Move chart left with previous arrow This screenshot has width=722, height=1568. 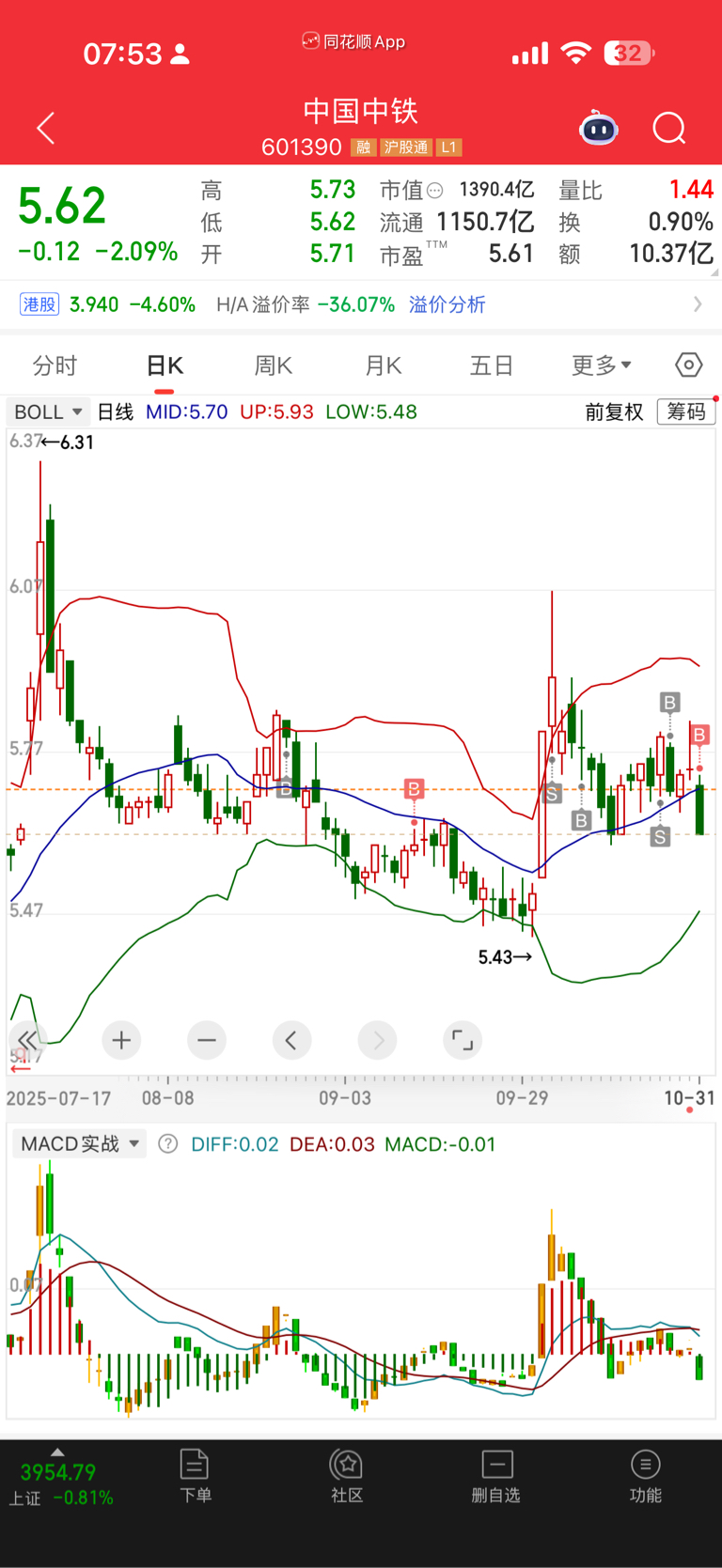click(291, 1040)
